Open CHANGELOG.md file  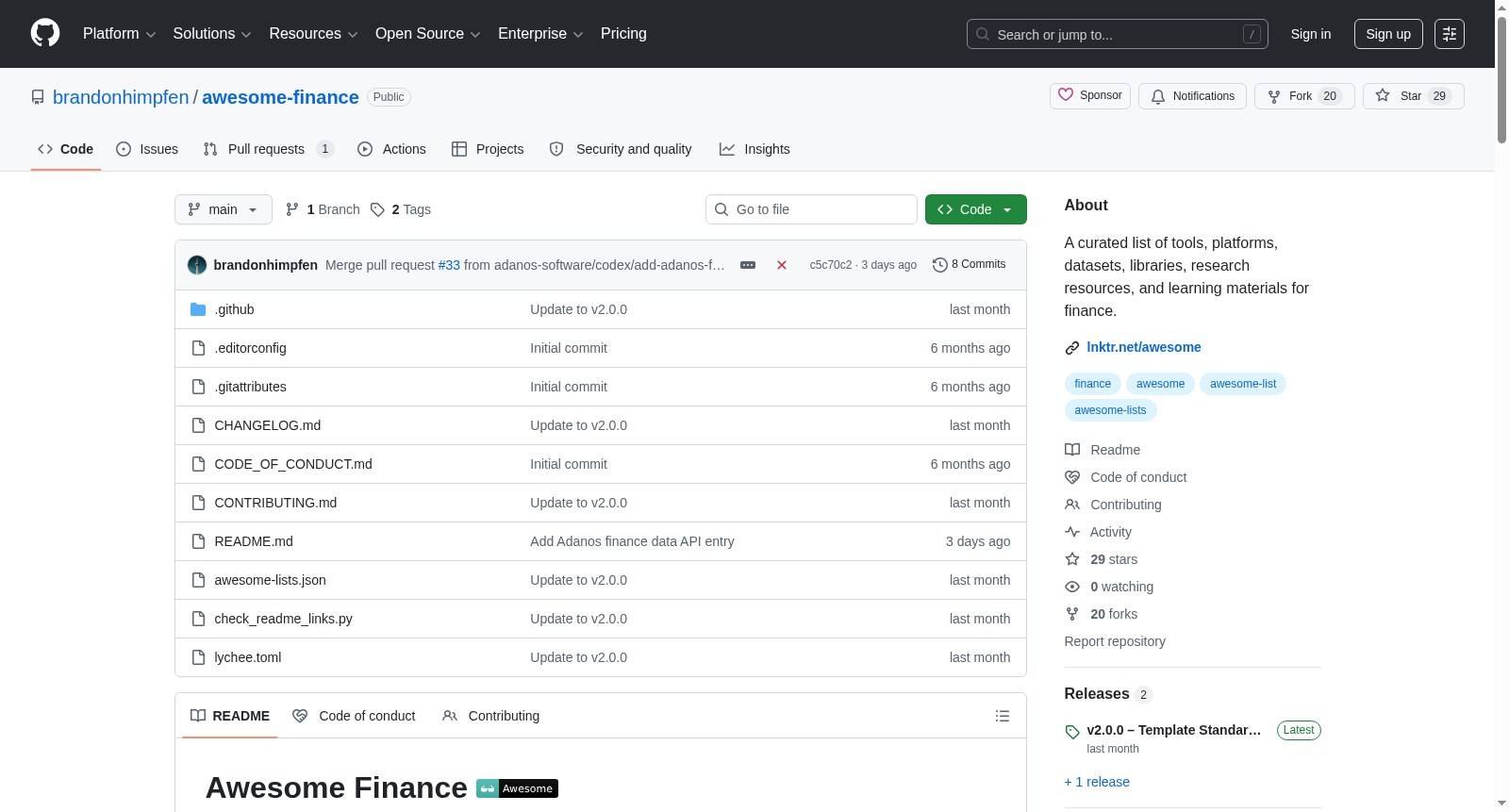point(268,425)
